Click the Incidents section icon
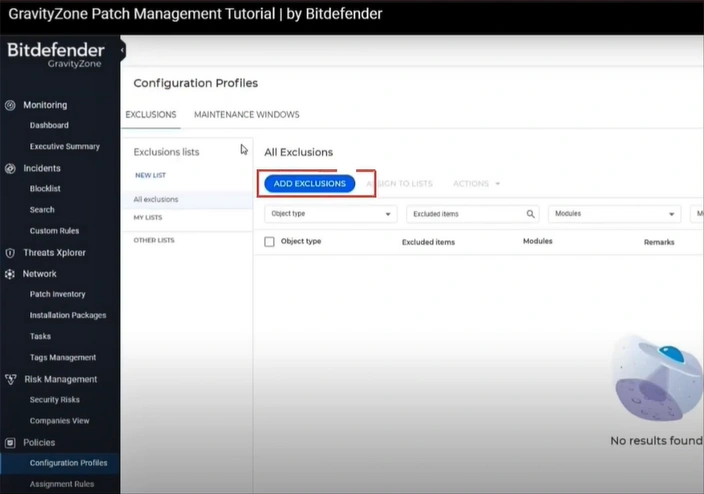The image size is (704, 494). (x=11, y=168)
